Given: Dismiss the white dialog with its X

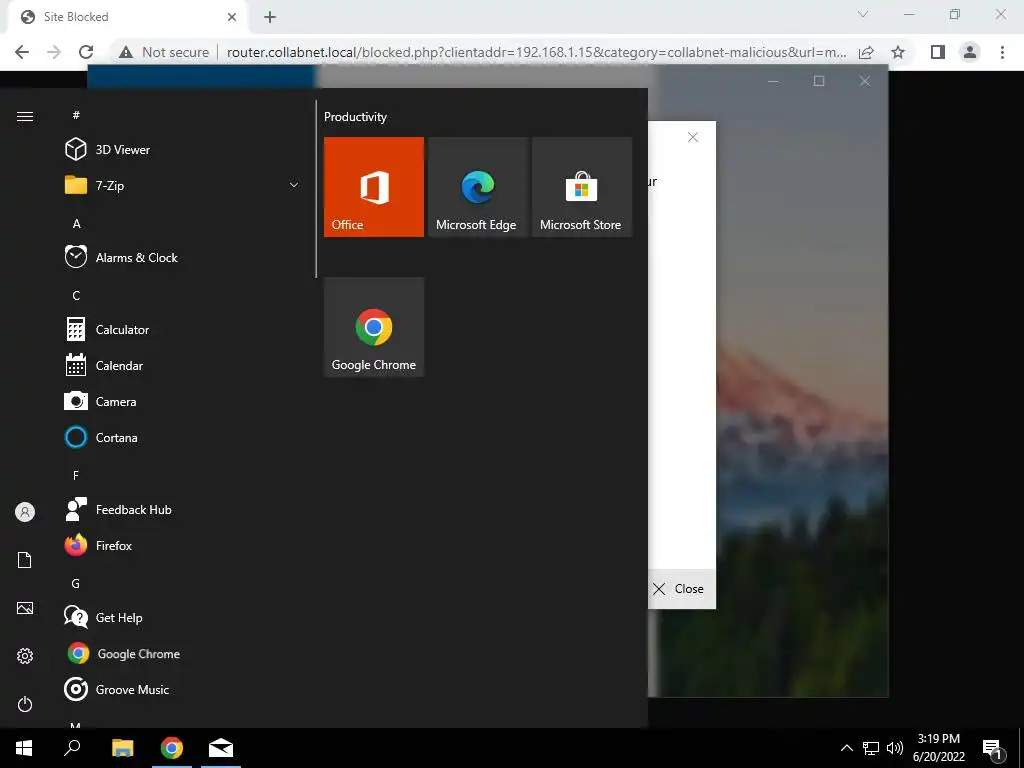Looking at the screenshot, I should click(693, 137).
